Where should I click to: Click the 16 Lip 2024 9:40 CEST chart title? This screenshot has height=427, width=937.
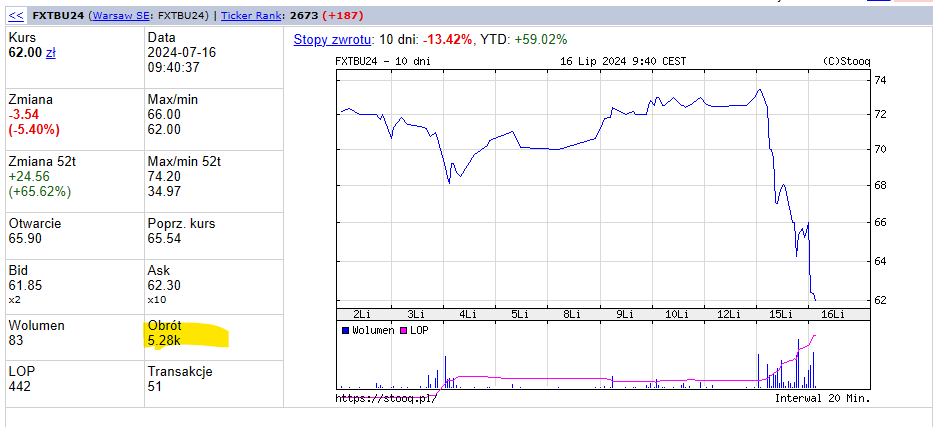623,61
